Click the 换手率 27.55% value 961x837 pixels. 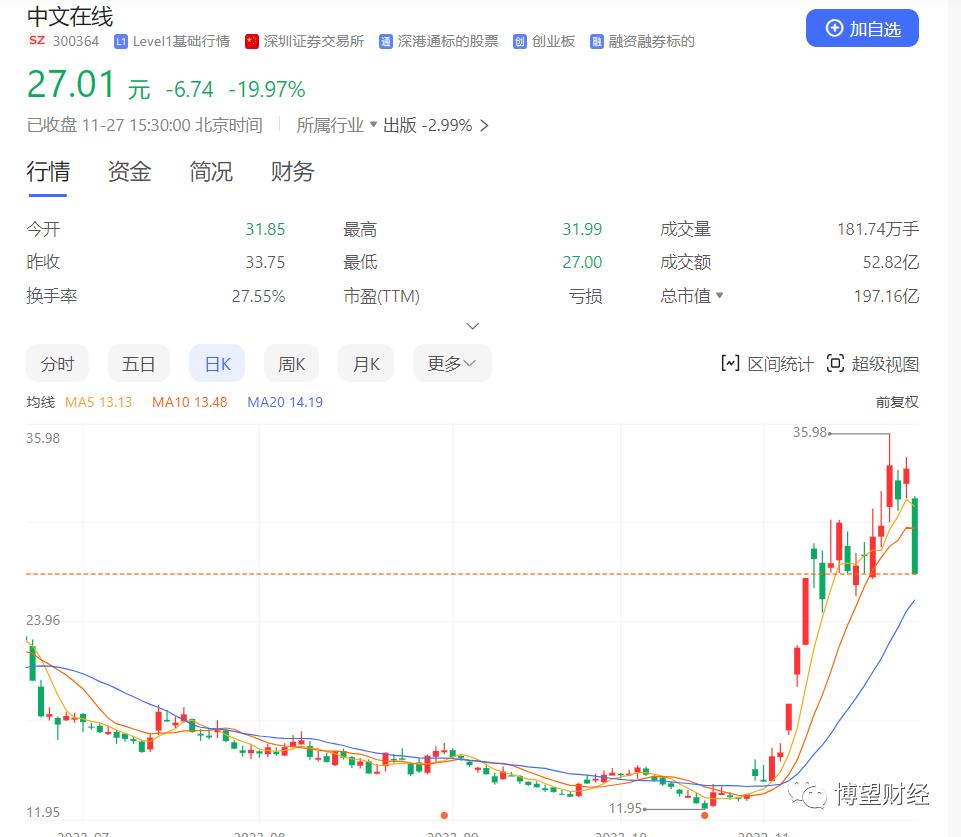tap(258, 296)
